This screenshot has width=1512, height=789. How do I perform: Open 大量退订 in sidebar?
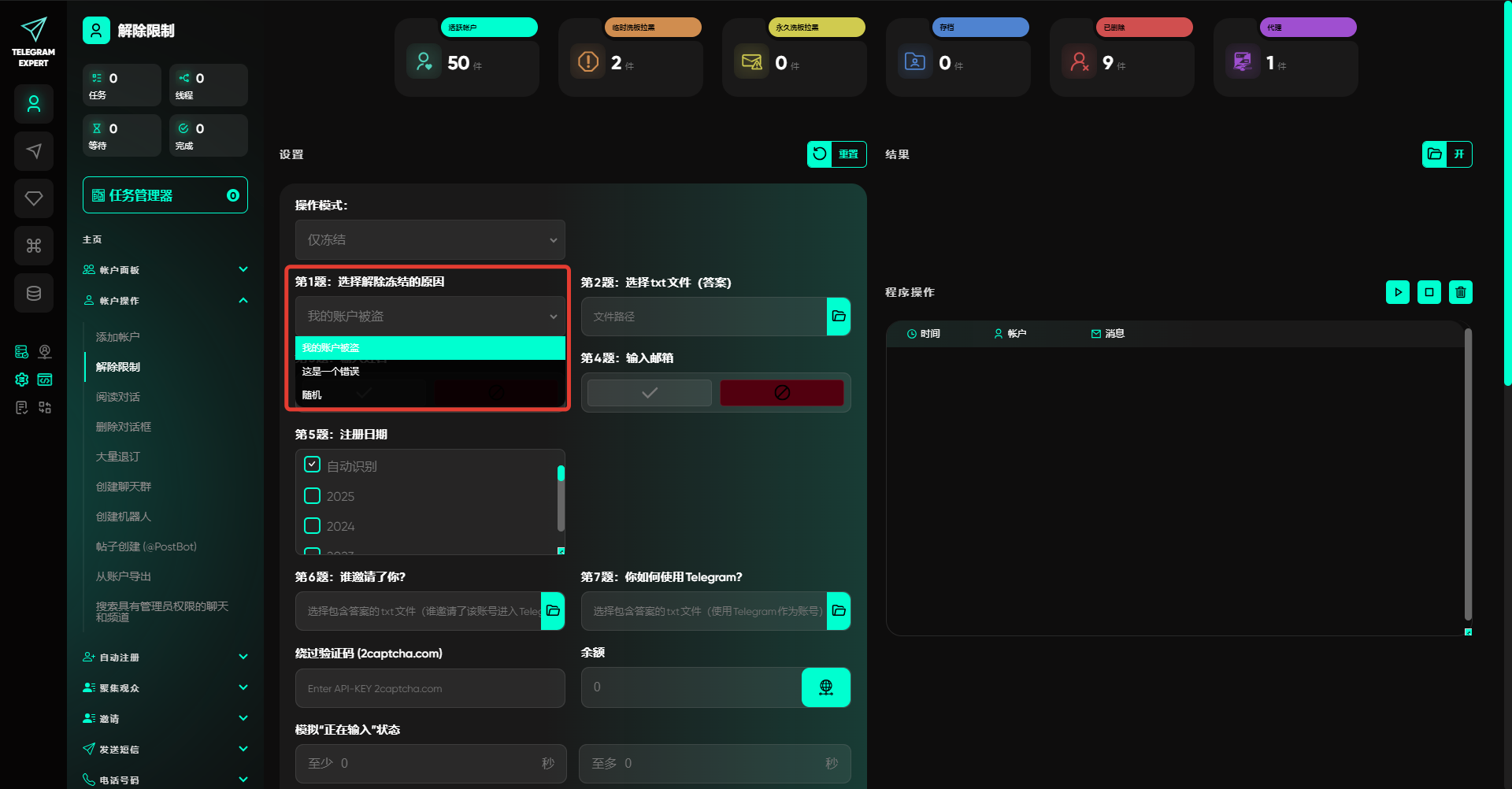pos(118,457)
